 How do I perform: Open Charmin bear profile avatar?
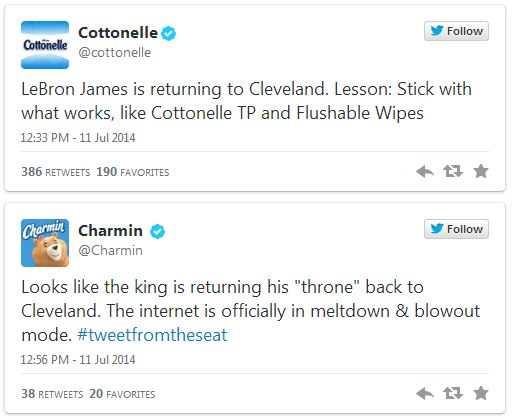(45, 243)
